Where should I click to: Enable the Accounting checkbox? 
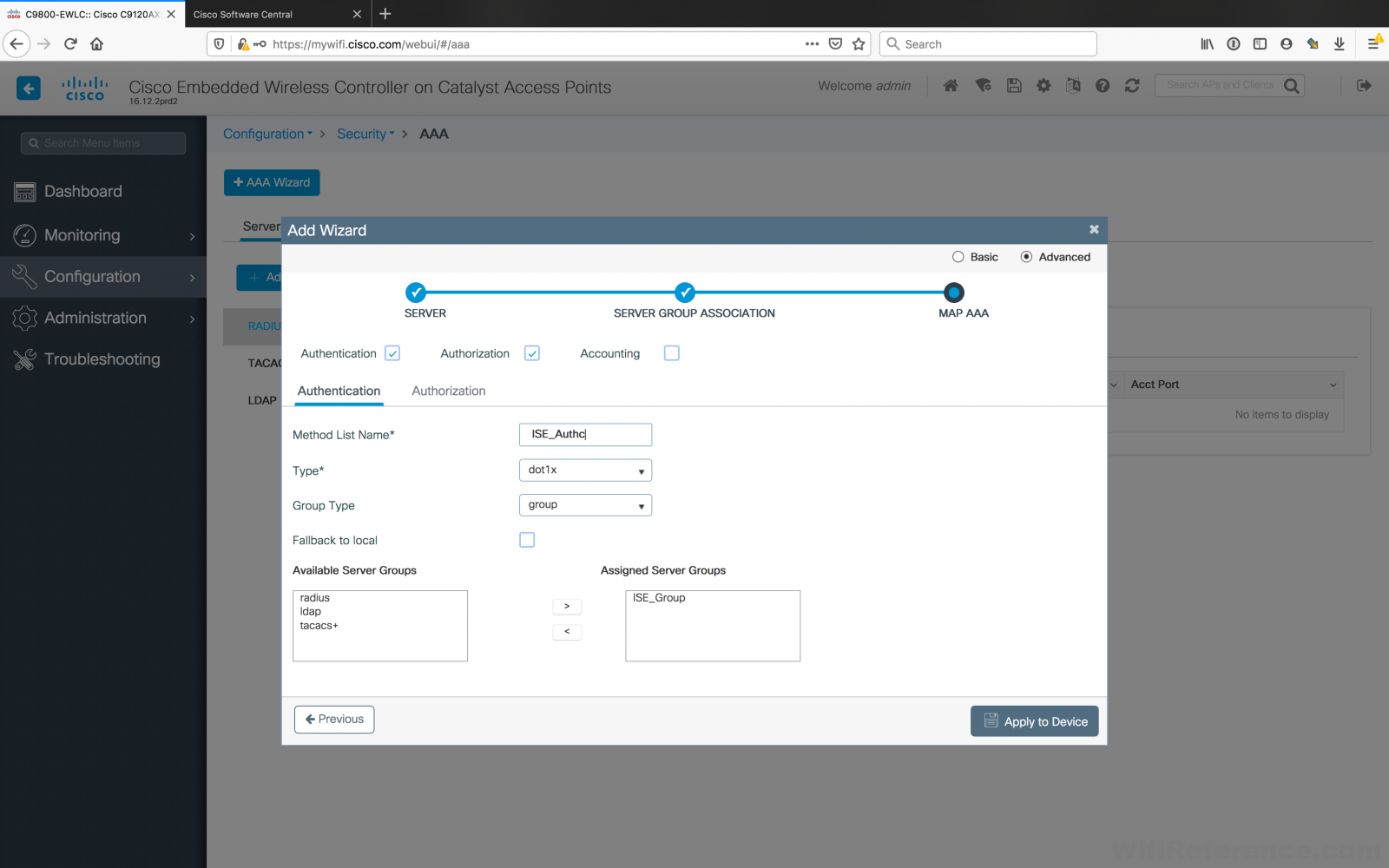coord(671,353)
